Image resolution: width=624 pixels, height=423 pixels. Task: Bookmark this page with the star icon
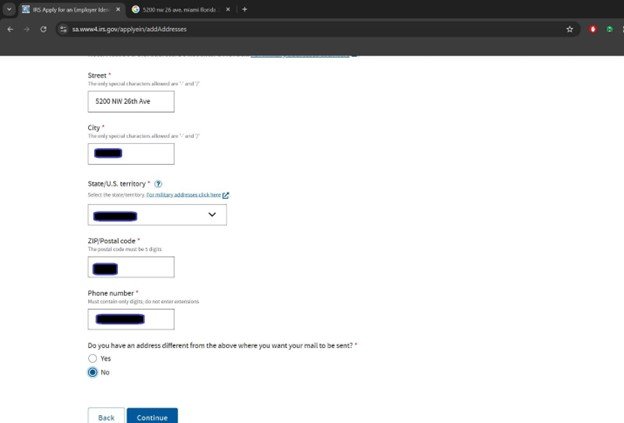point(569,29)
